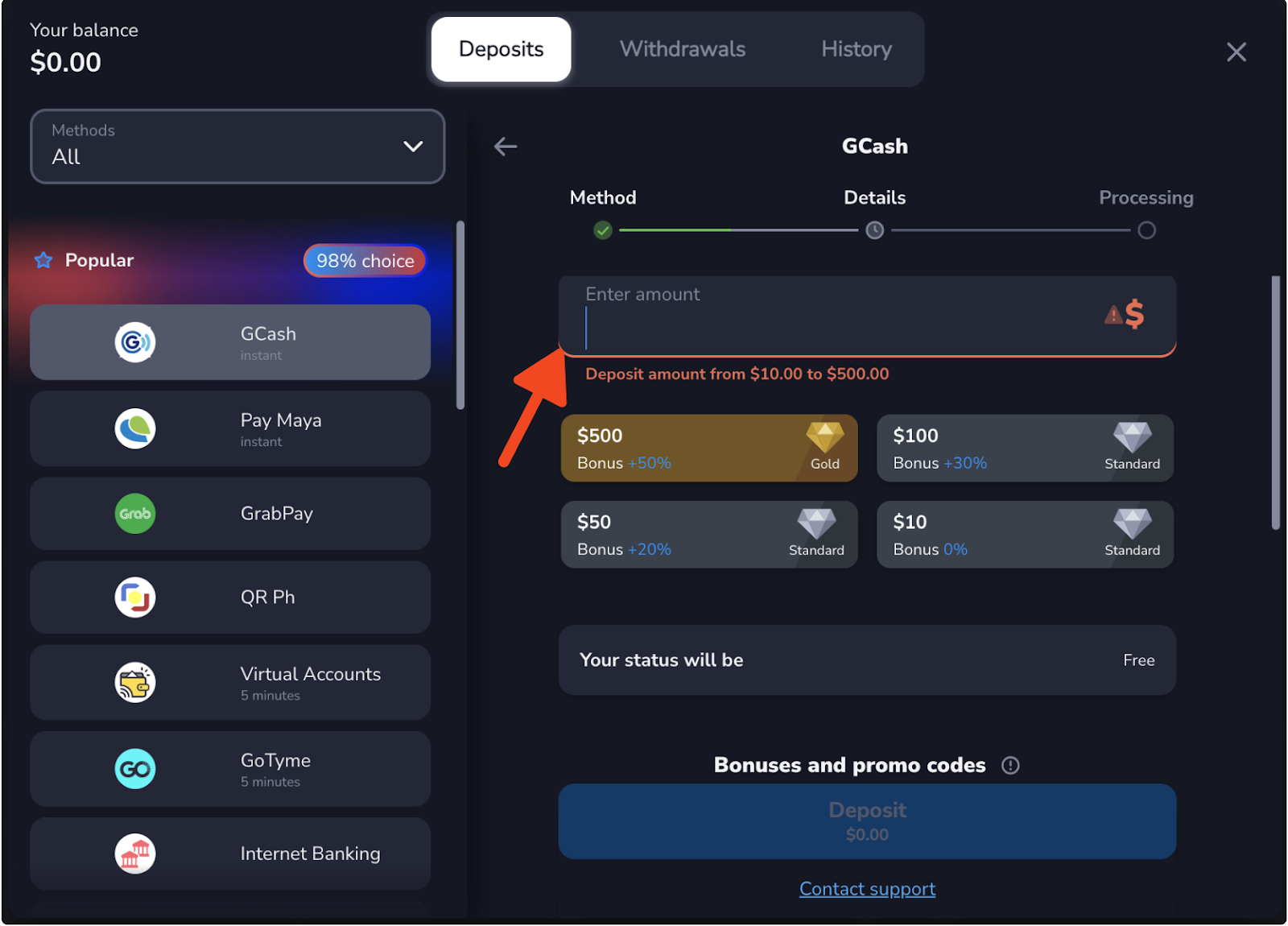Click the QR Ph logo icon

pos(134,597)
